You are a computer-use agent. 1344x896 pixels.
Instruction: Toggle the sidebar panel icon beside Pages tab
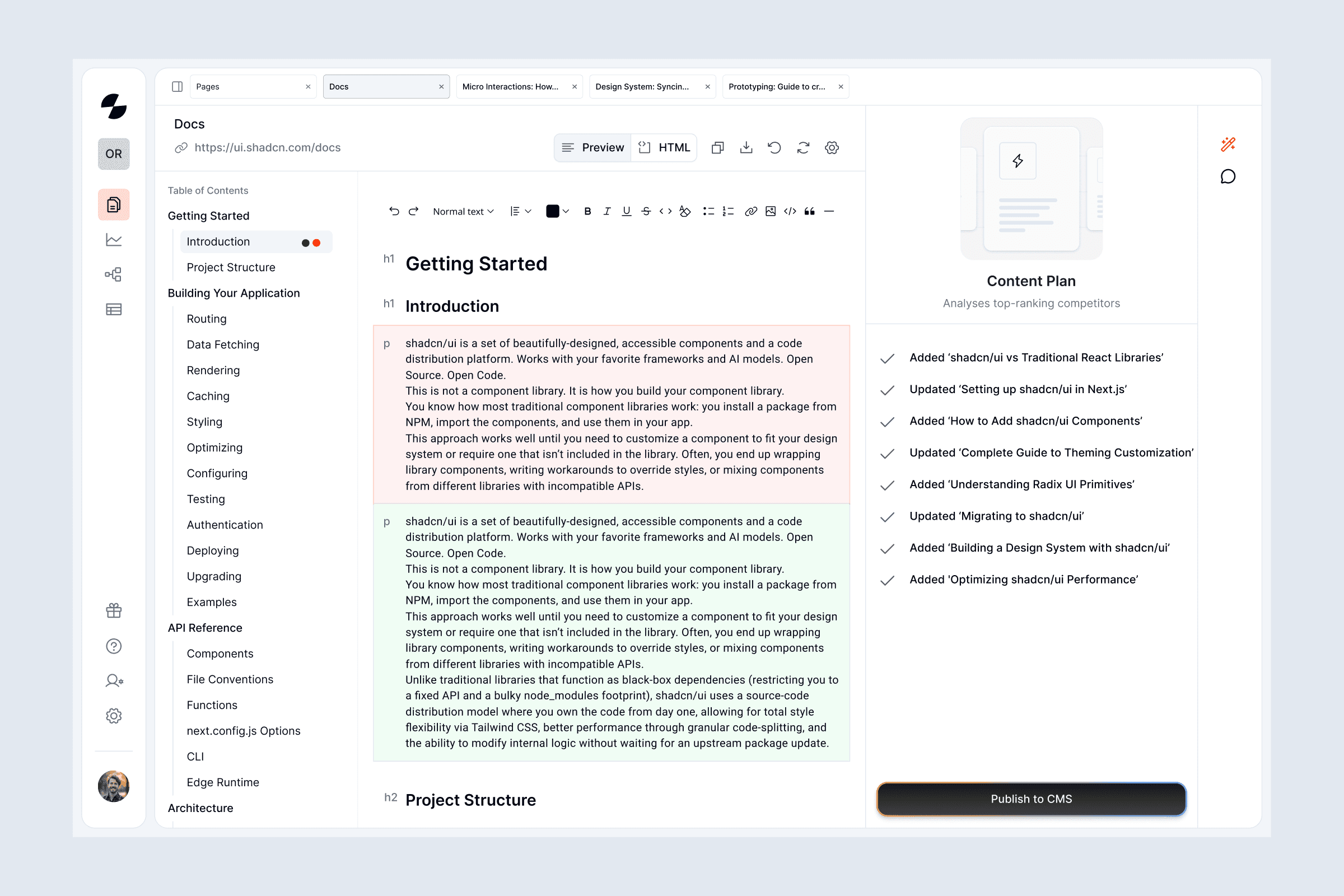point(177,87)
